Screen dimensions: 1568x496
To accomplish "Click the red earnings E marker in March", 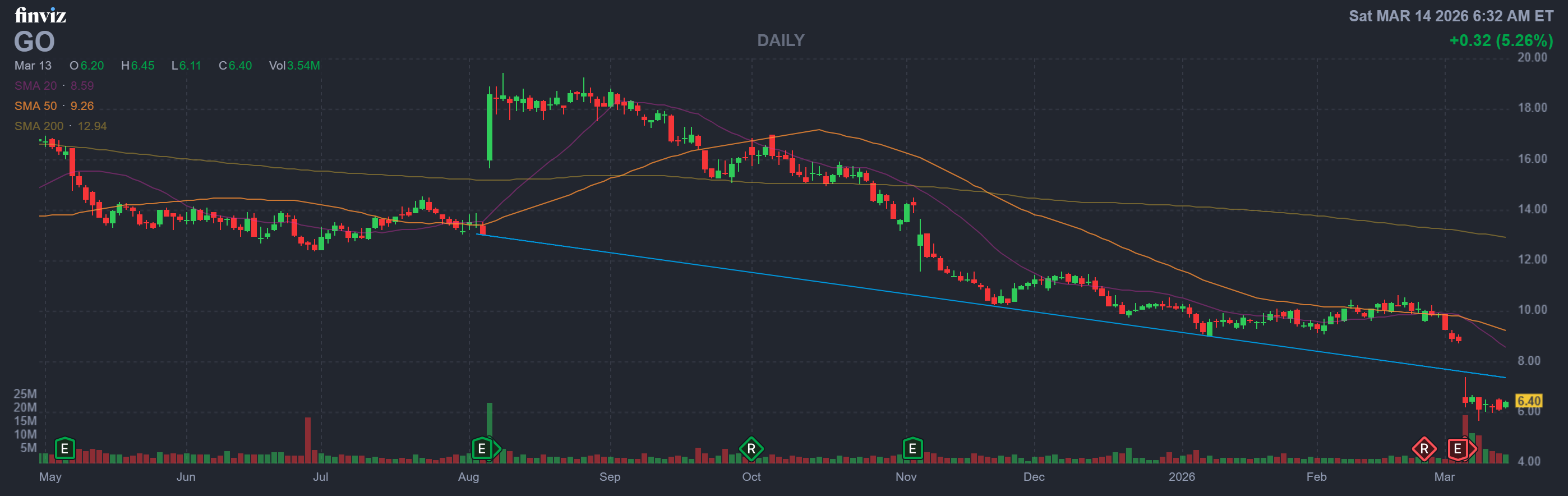I will 1457,449.
